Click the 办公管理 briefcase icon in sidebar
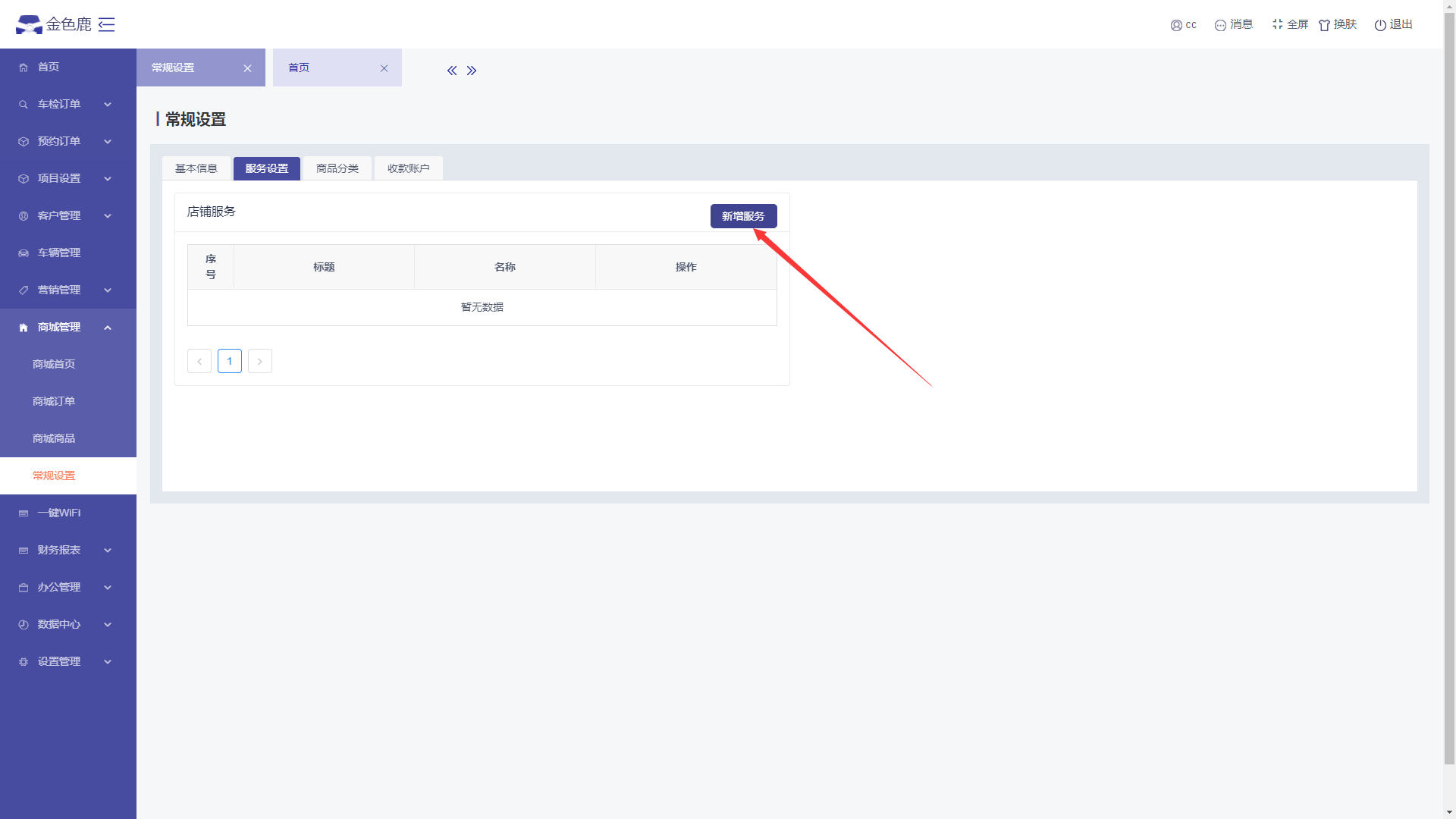Screen dimensions: 1456x819 pos(24,588)
